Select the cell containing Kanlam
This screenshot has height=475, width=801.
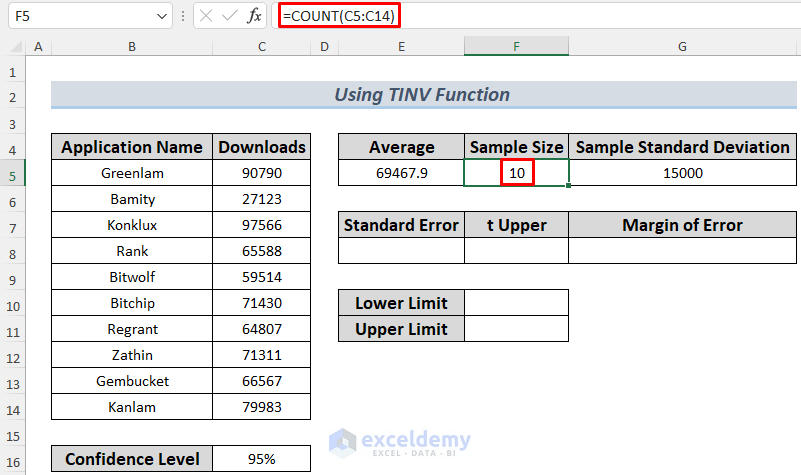pyautogui.click(x=132, y=408)
